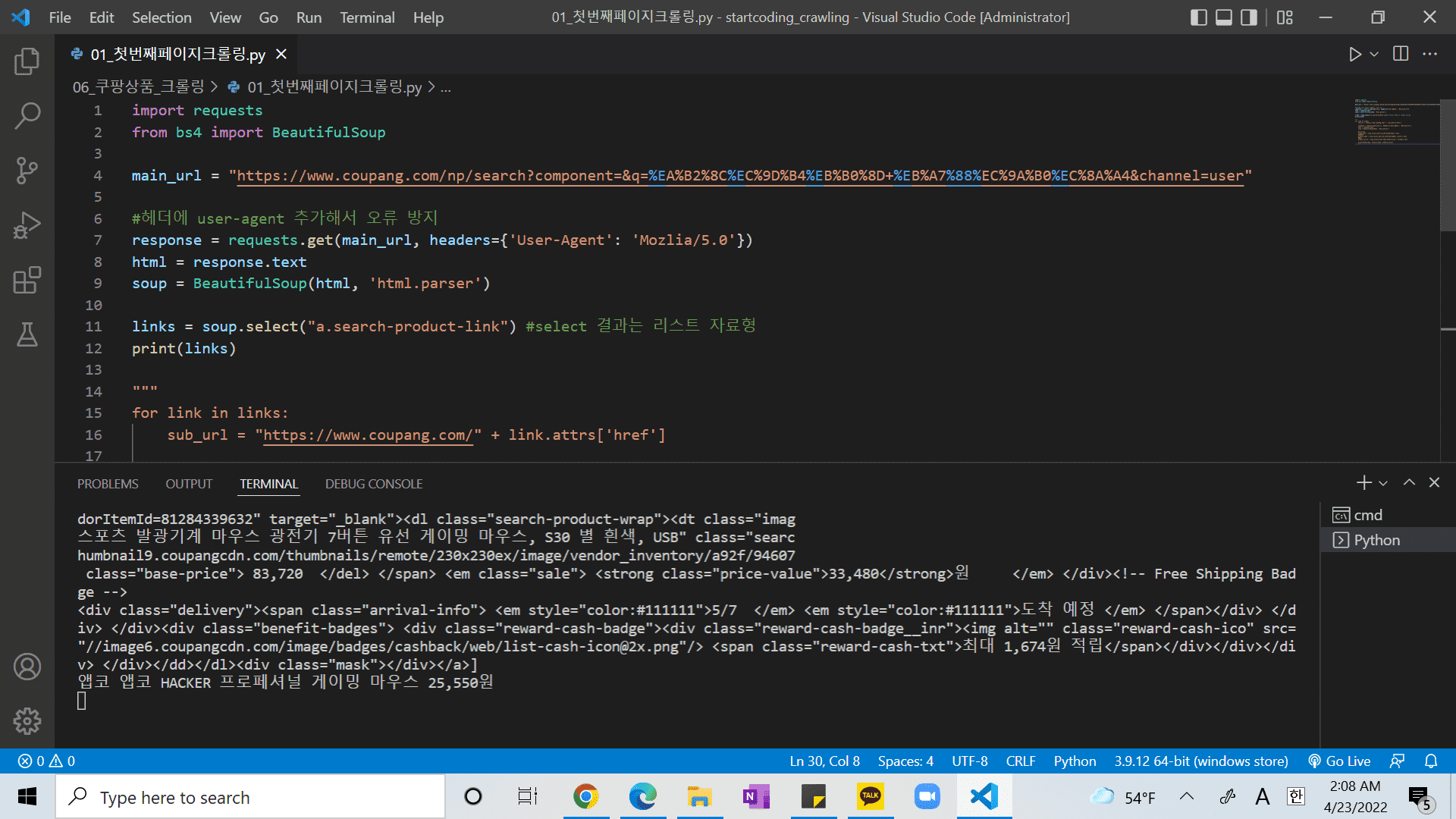
Task: Open KakaoTalk from taskbar
Action: pyautogui.click(x=870, y=797)
